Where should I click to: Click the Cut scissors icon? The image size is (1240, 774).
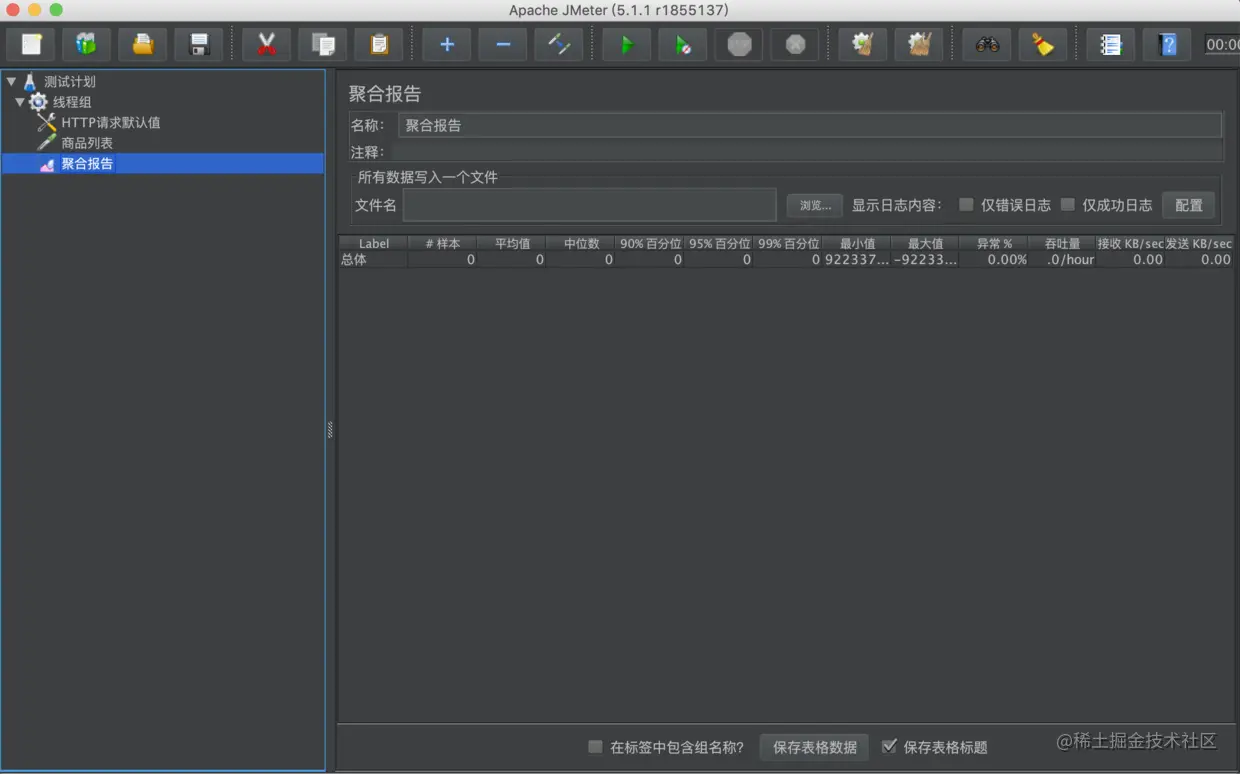coord(266,45)
